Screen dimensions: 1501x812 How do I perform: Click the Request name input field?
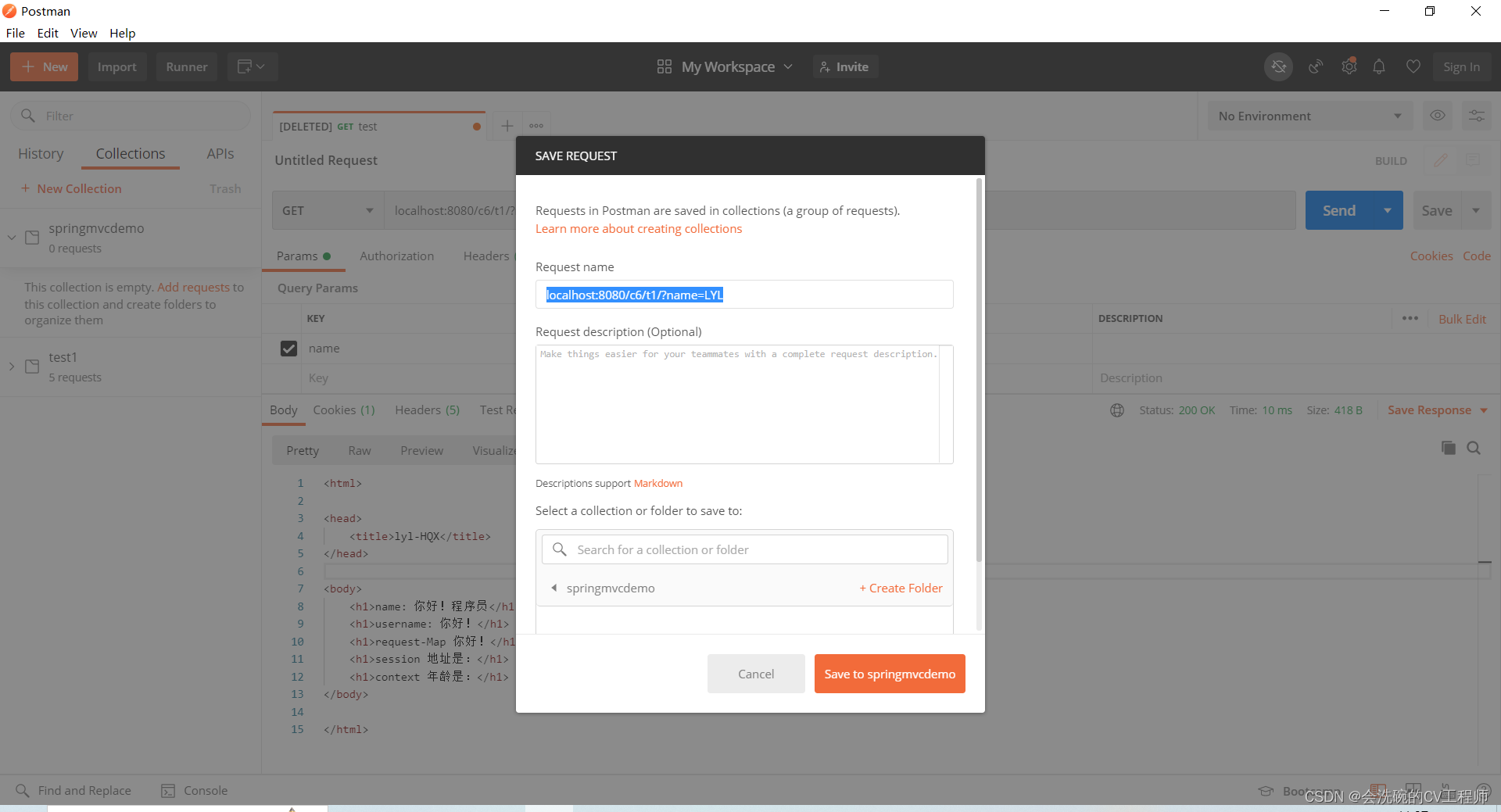click(x=744, y=295)
